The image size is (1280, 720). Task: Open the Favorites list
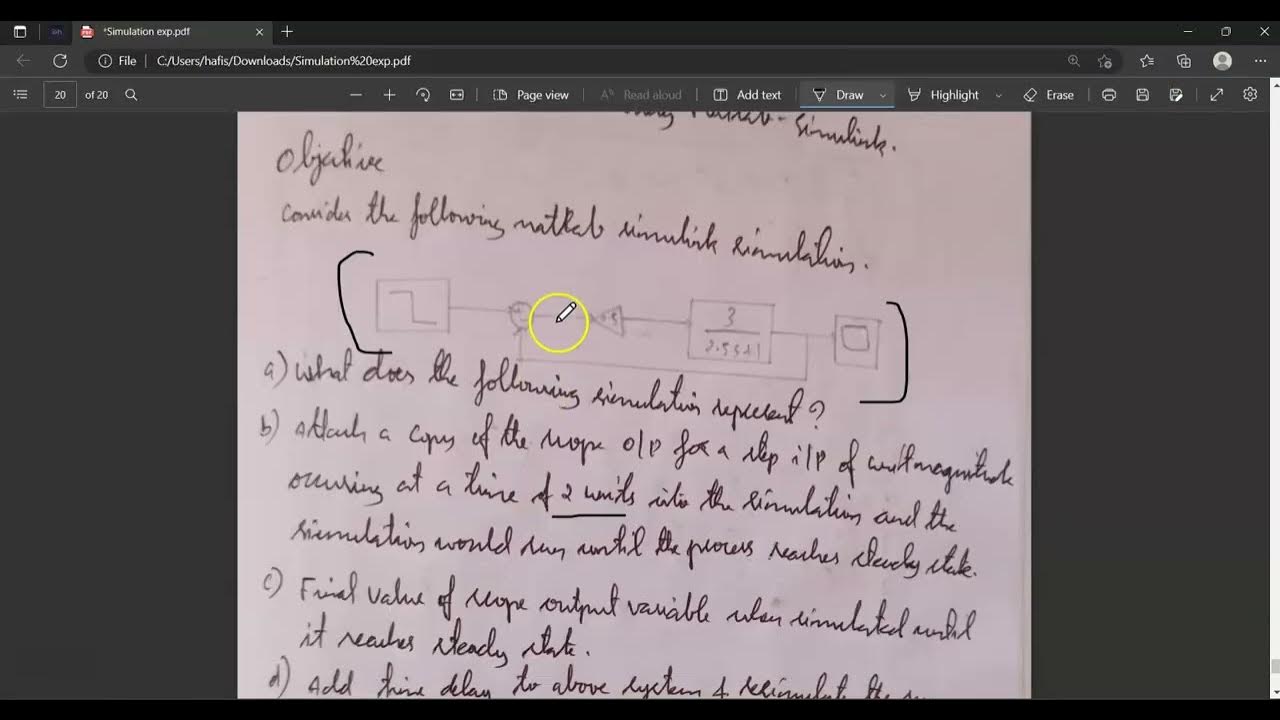(1146, 61)
